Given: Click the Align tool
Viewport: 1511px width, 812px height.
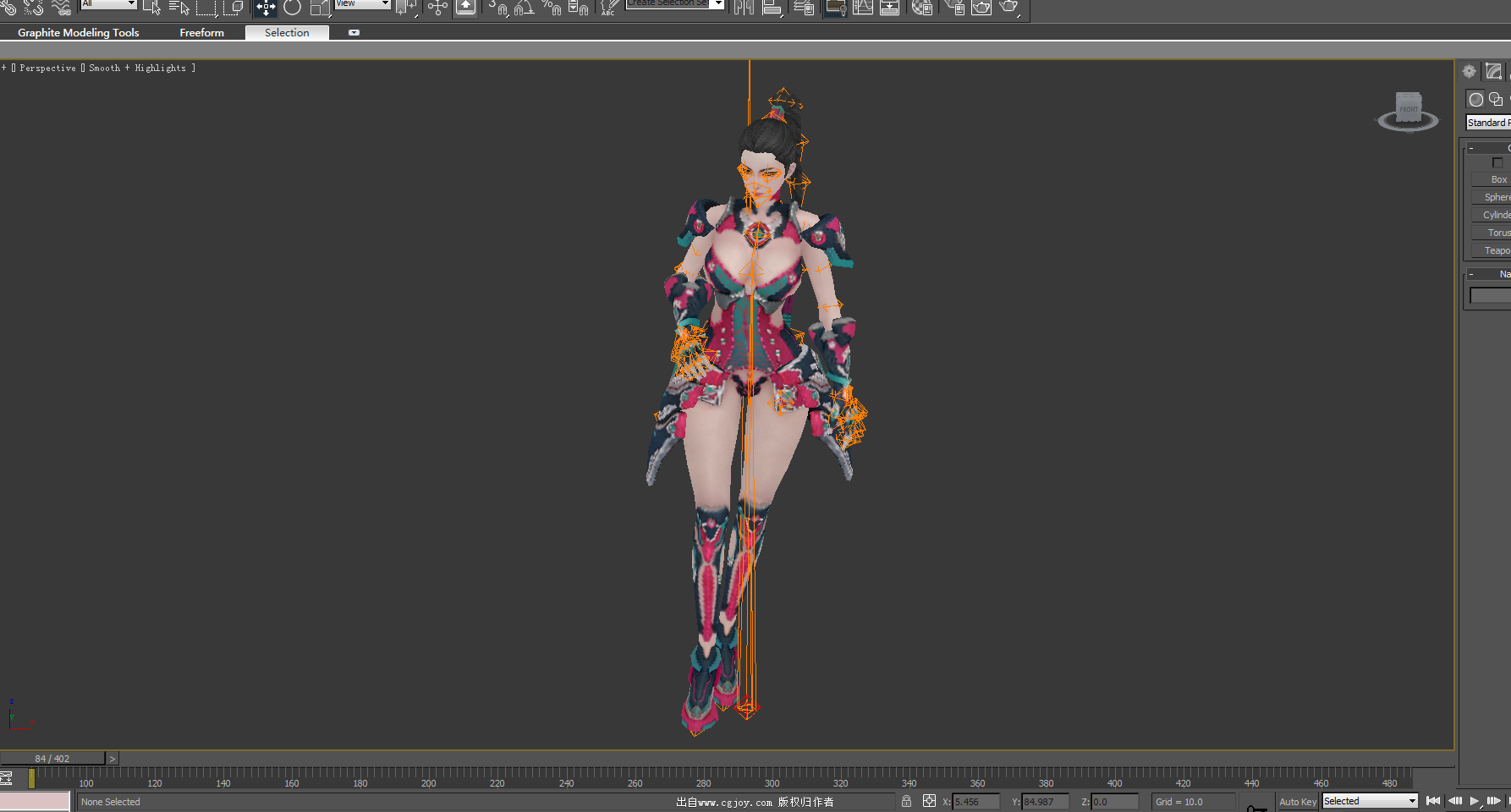Looking at the screenshot, I should 772,8.
